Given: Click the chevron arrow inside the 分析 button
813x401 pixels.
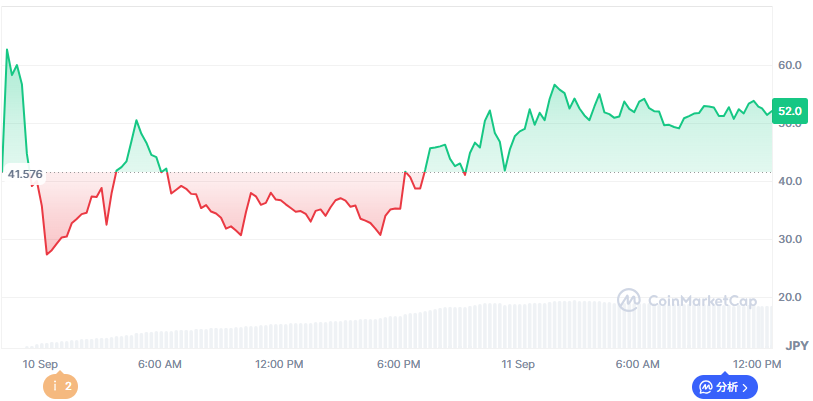Looking at the screenshot, I should pos(745,386).
